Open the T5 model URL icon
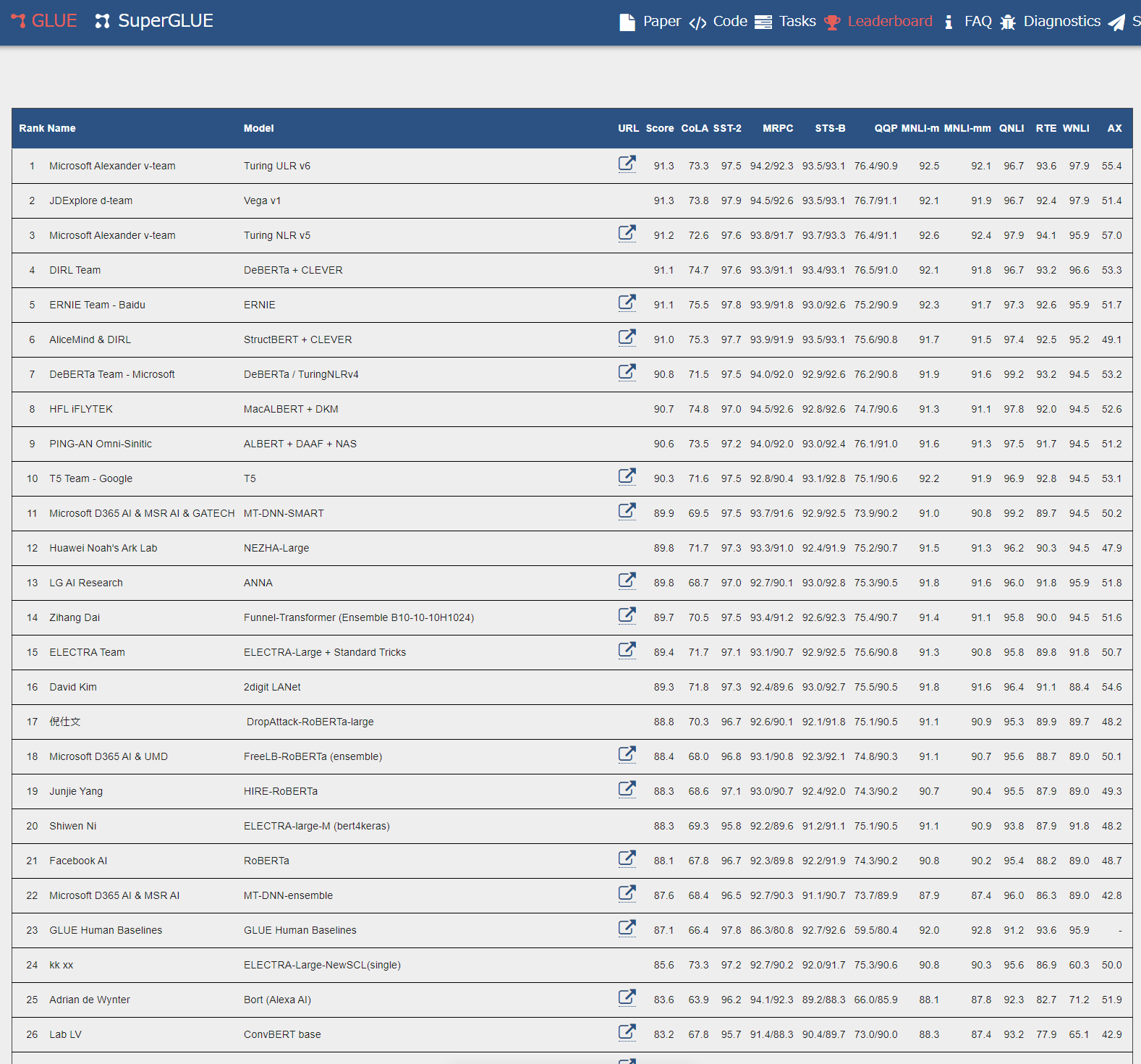 627,476
